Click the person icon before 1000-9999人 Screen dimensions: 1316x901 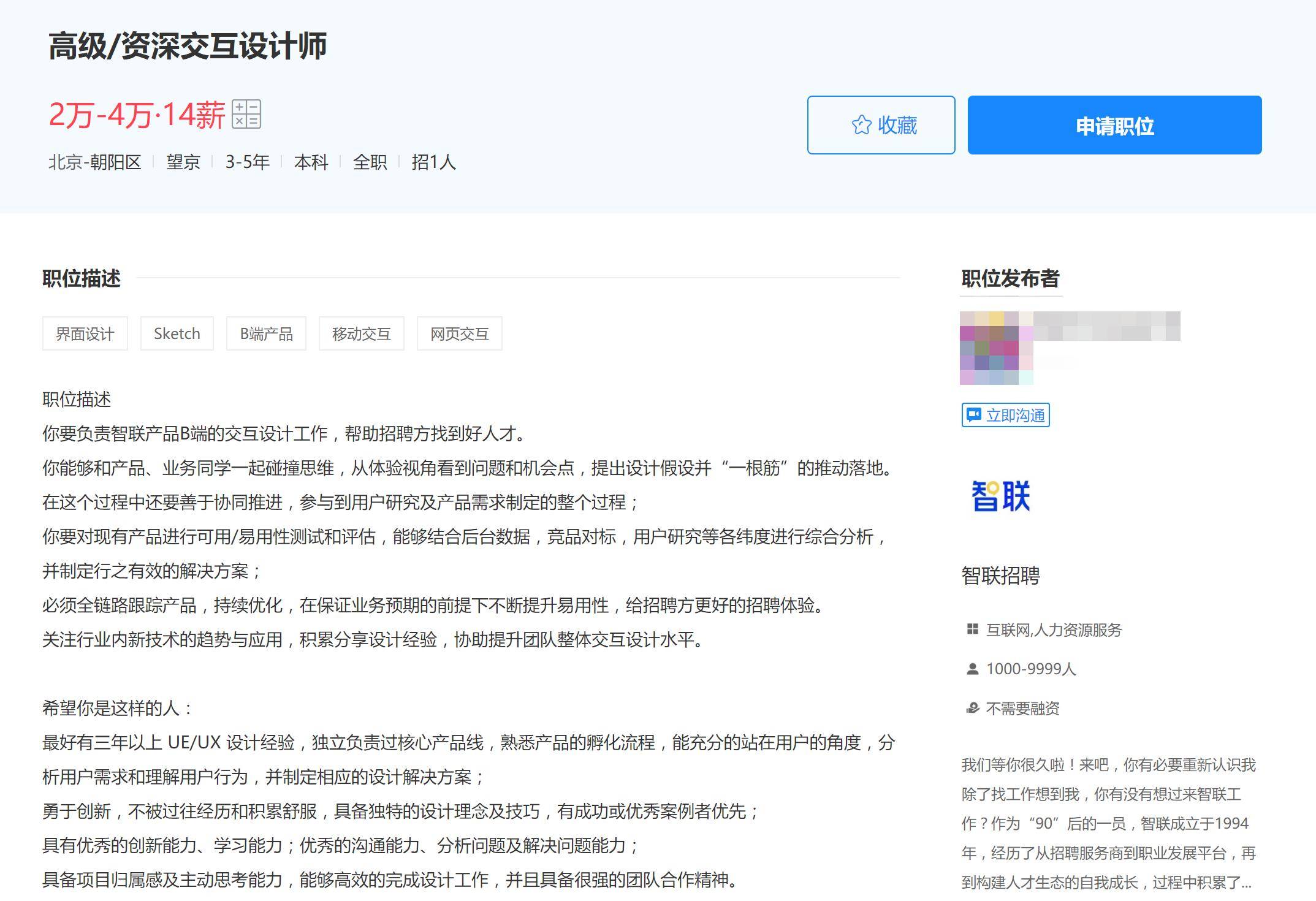[x=973, y=669]
